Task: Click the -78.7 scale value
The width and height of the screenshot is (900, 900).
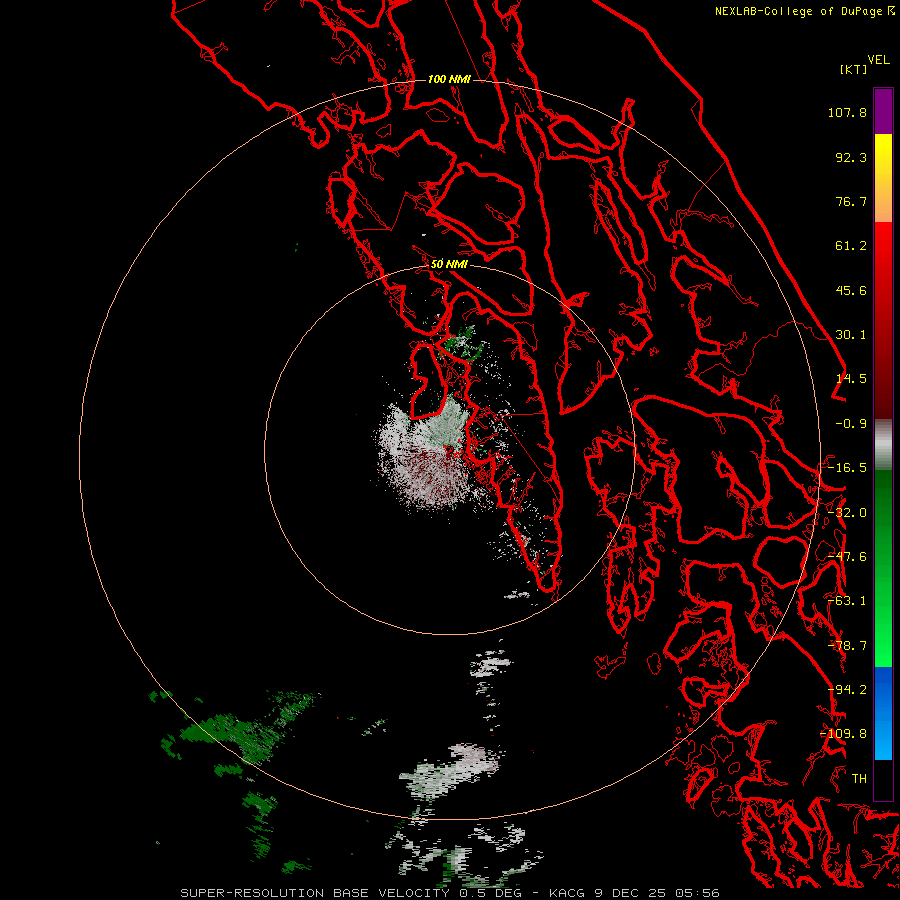Action: [847, 646]
